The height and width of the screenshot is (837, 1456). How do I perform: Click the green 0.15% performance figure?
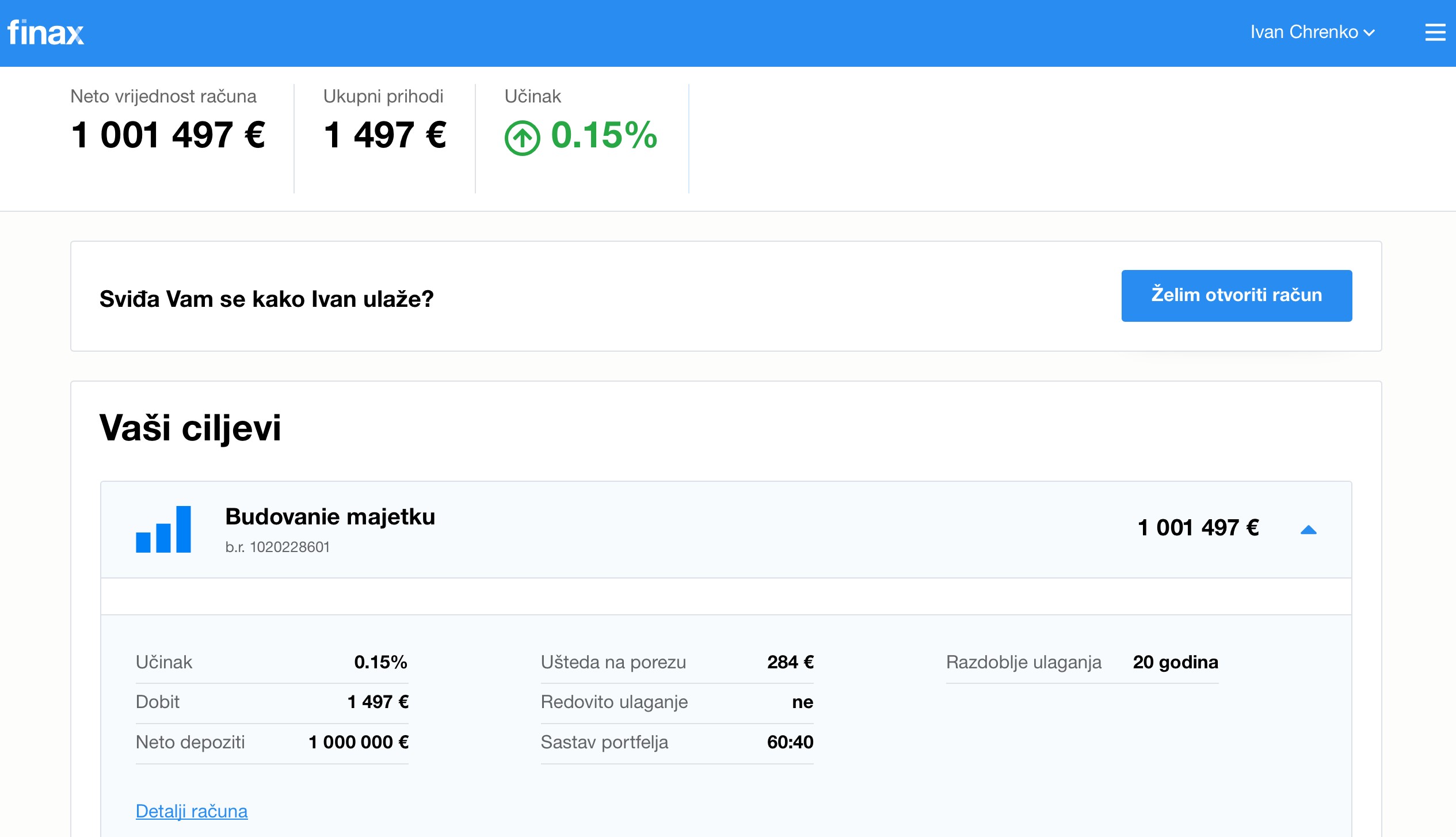pos(604,135)
